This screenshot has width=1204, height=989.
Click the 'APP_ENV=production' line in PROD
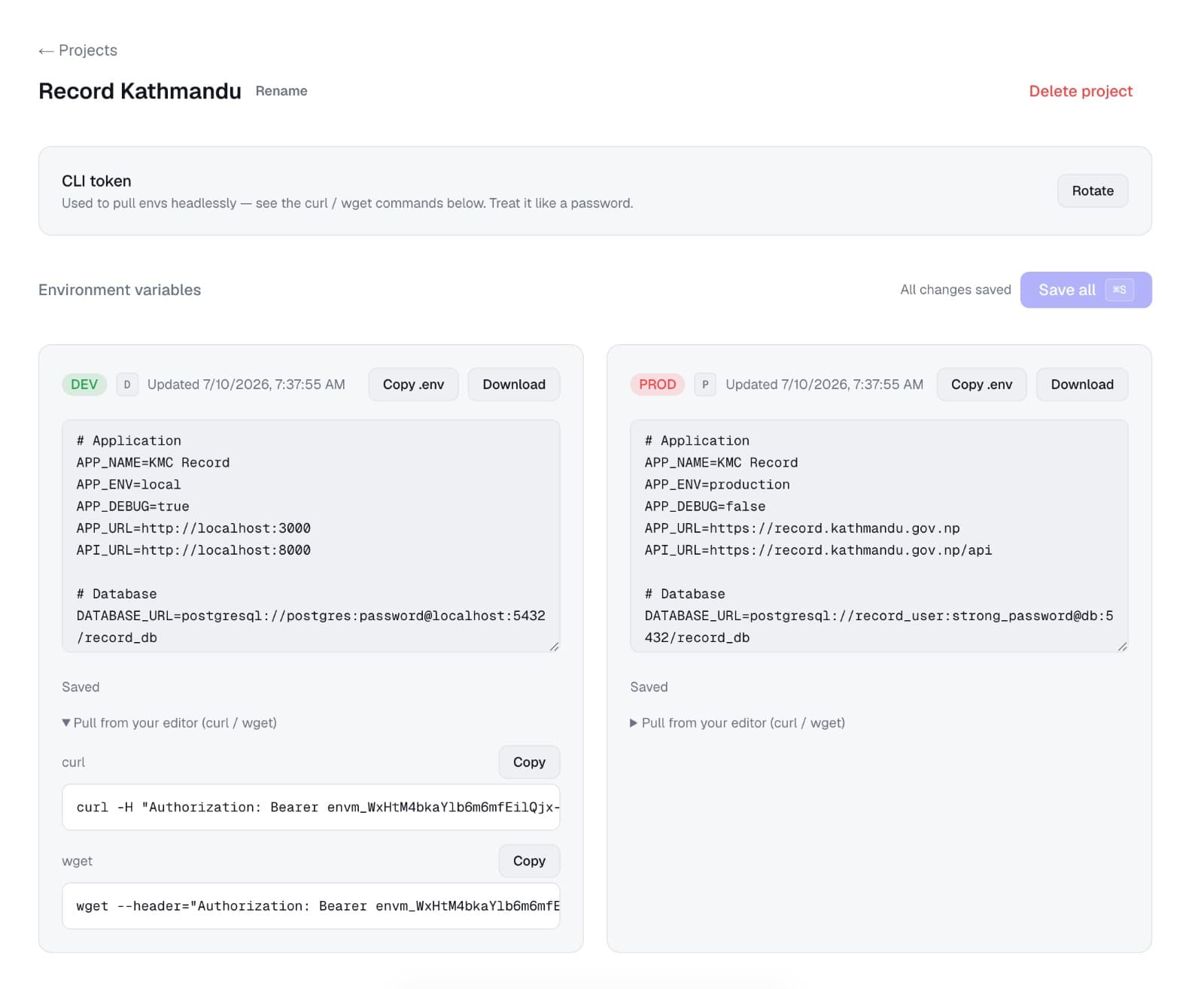pyautogui.click(x=717, y=485)
